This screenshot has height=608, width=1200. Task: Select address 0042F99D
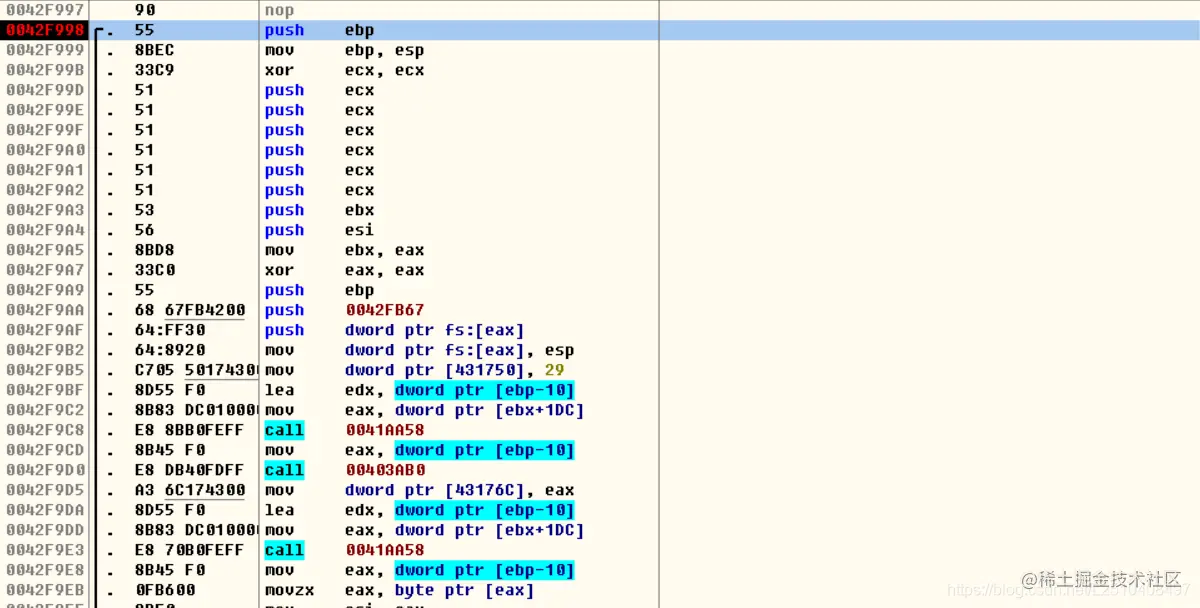click(45, 90)
